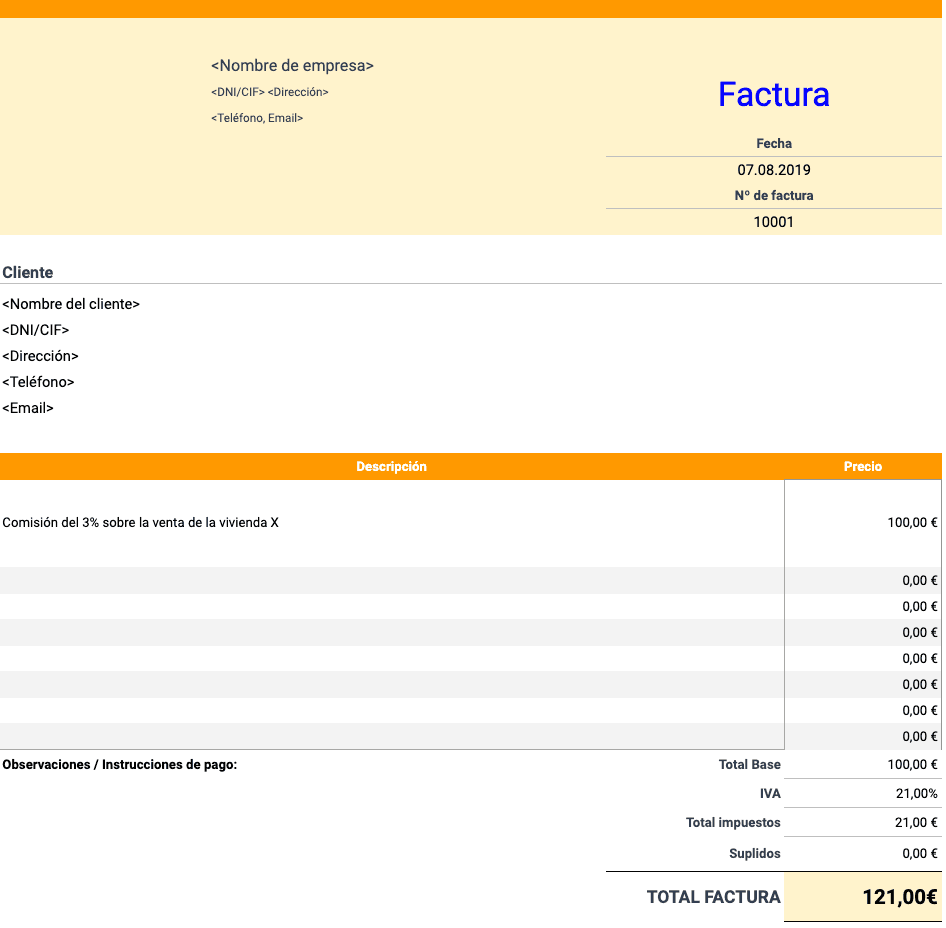The height and width of the screenshot is (928, 946).
Task: Select the 'IVA' label
Action: [770, 793]
